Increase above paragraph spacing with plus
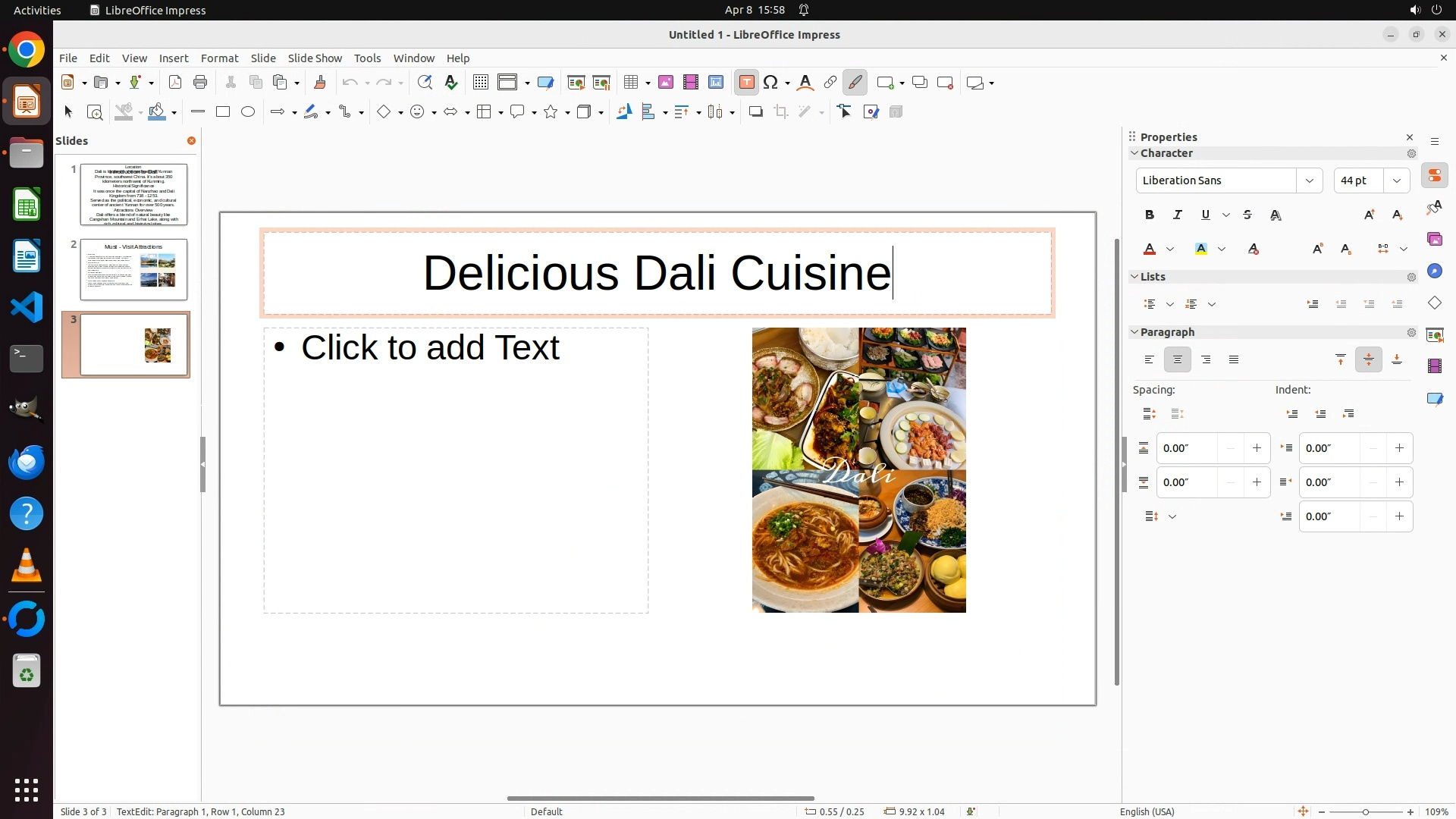This screenshot has height=819, width=1456. pos(1257,448)
